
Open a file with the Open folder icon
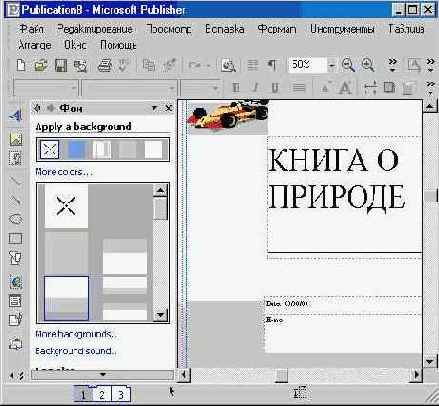[x=41, y=65]
